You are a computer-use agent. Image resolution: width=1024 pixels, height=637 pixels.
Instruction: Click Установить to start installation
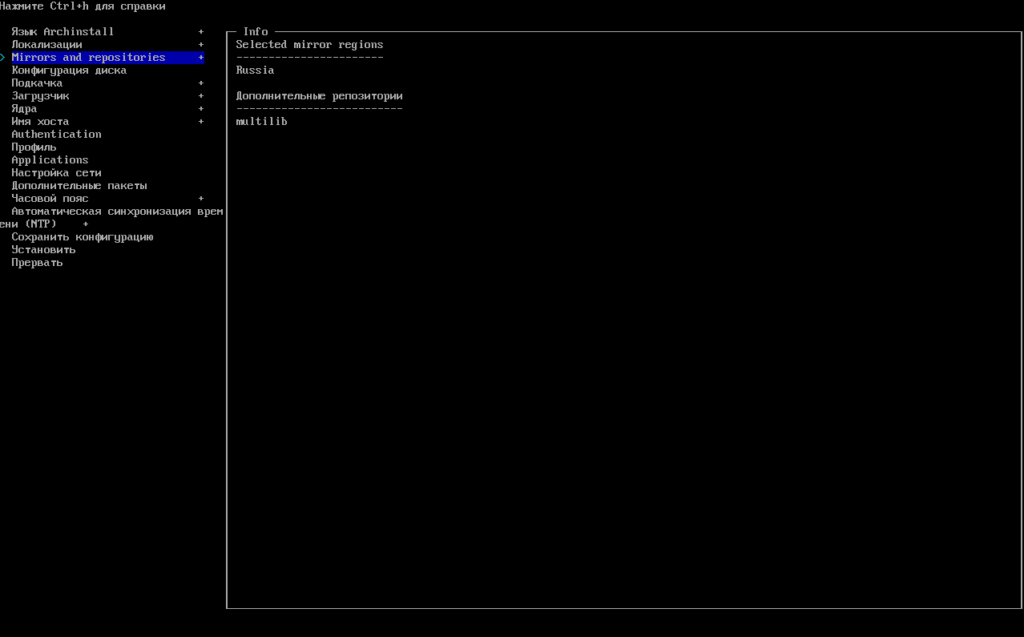coord(43,250)
